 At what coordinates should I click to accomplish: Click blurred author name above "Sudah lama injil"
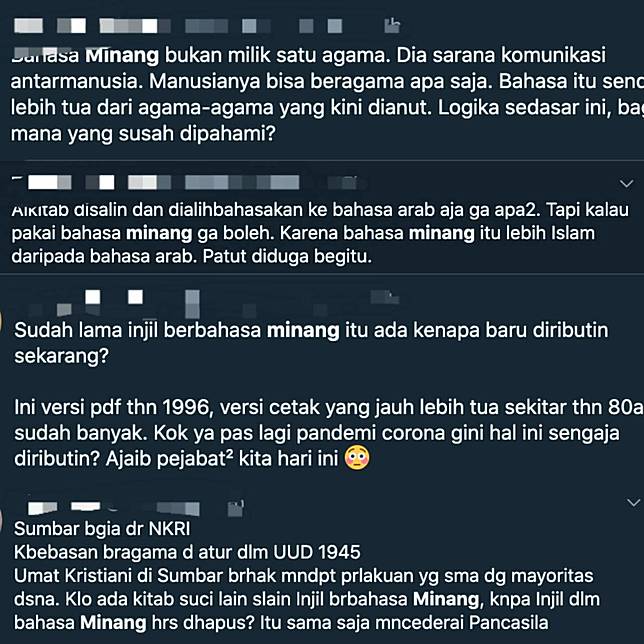(115, 304)
